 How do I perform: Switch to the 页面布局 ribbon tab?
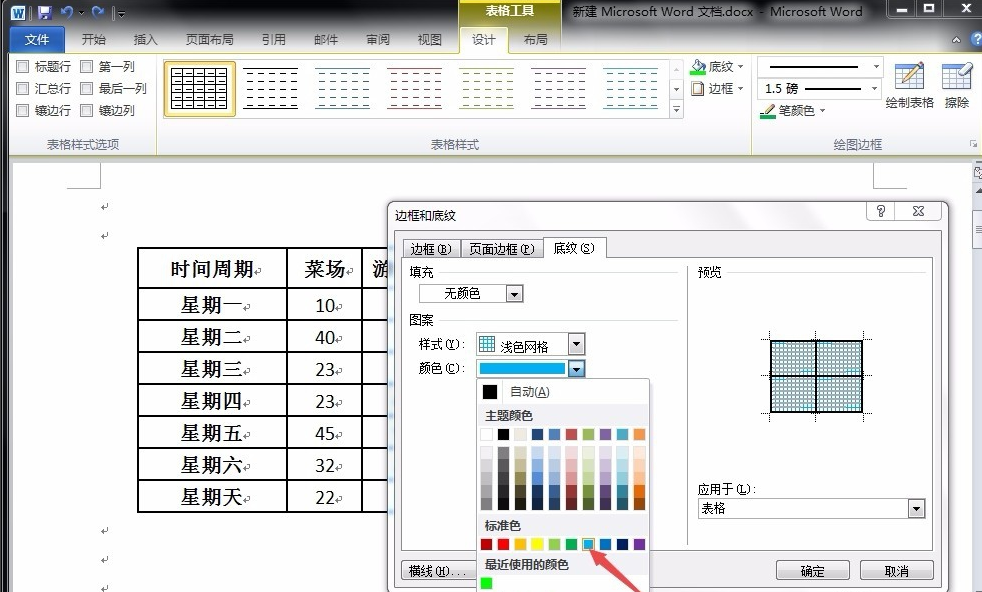[209, 39]
